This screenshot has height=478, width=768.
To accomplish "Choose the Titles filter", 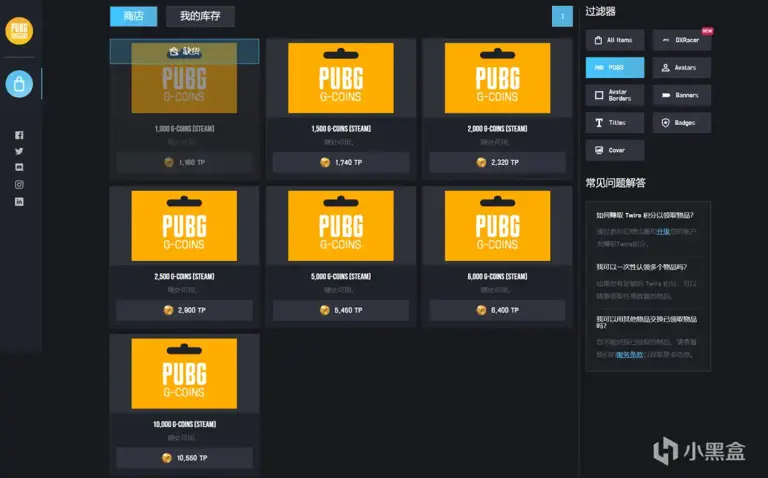I will click(x=614, y=123).
